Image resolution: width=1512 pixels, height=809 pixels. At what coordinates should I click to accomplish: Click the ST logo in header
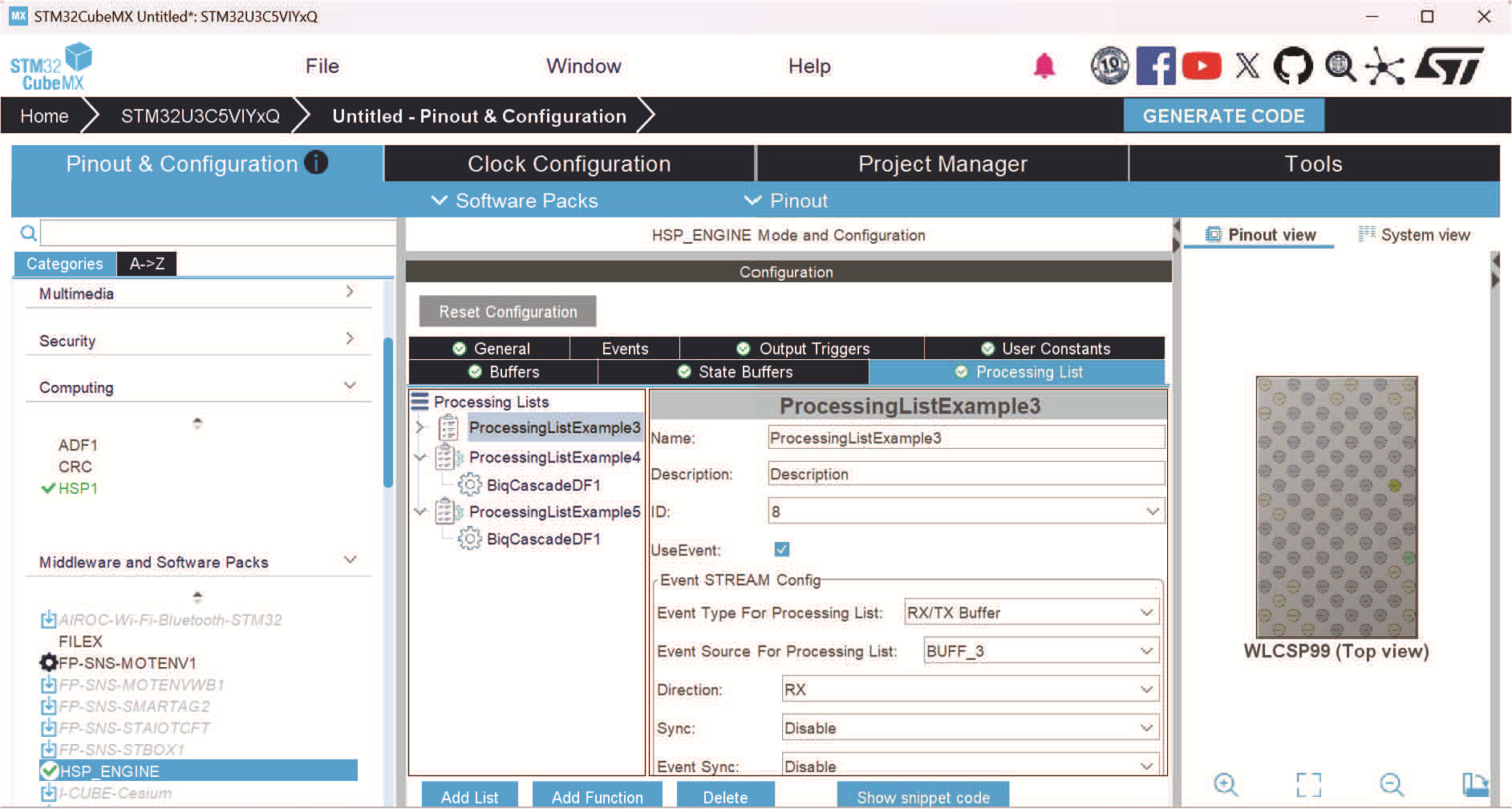tap(1449, 66)
